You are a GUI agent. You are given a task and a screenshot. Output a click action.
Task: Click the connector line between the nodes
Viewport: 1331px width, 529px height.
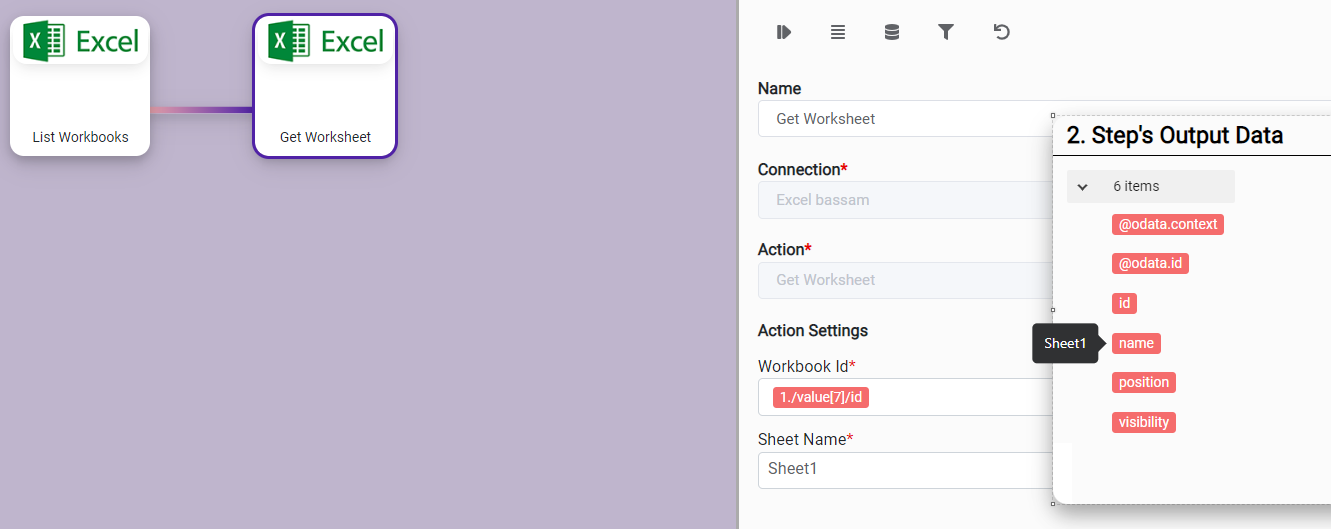click(x=200, y=110)
